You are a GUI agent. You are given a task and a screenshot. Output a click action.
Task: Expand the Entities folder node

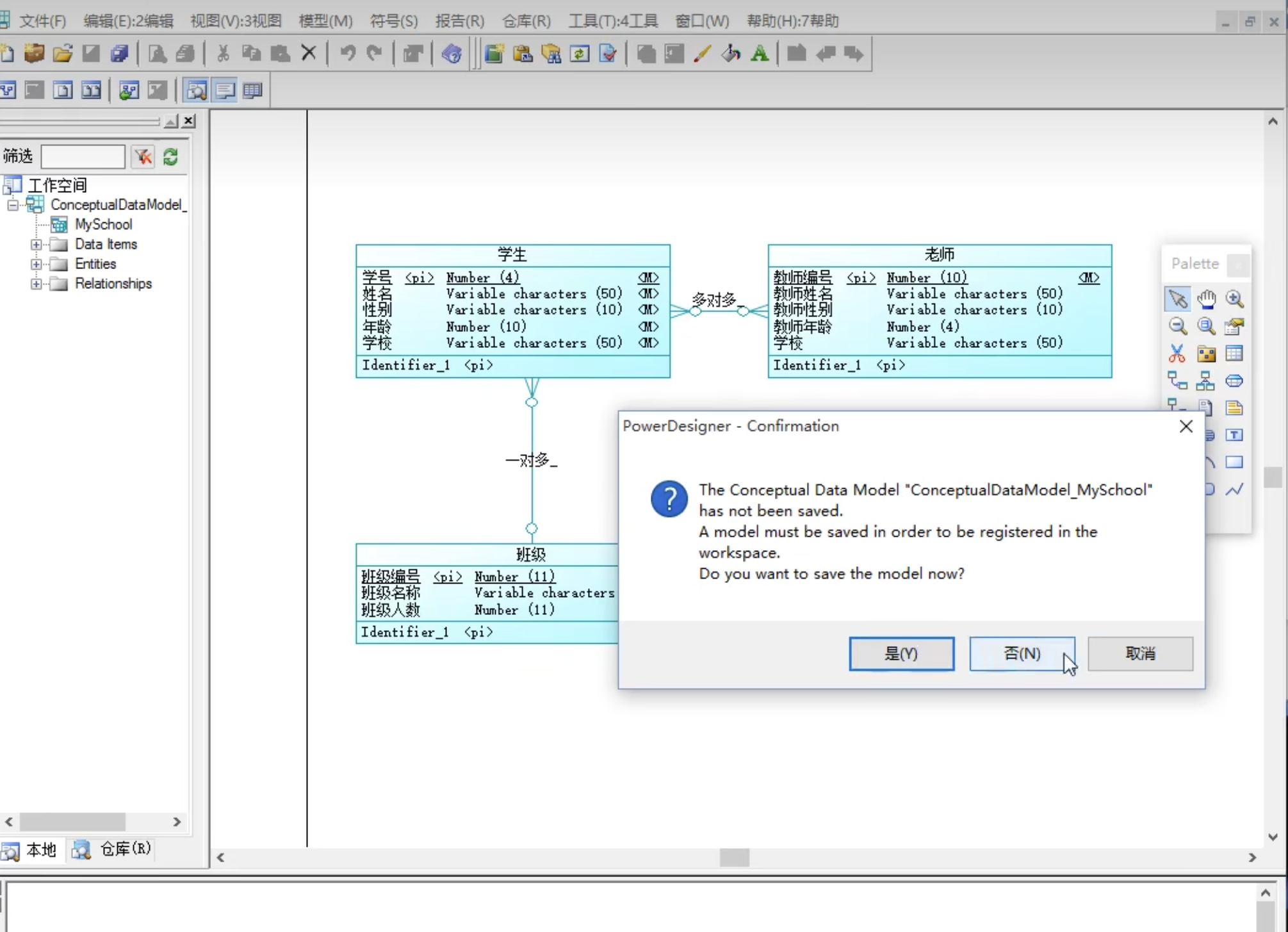(x=37, y=264)
